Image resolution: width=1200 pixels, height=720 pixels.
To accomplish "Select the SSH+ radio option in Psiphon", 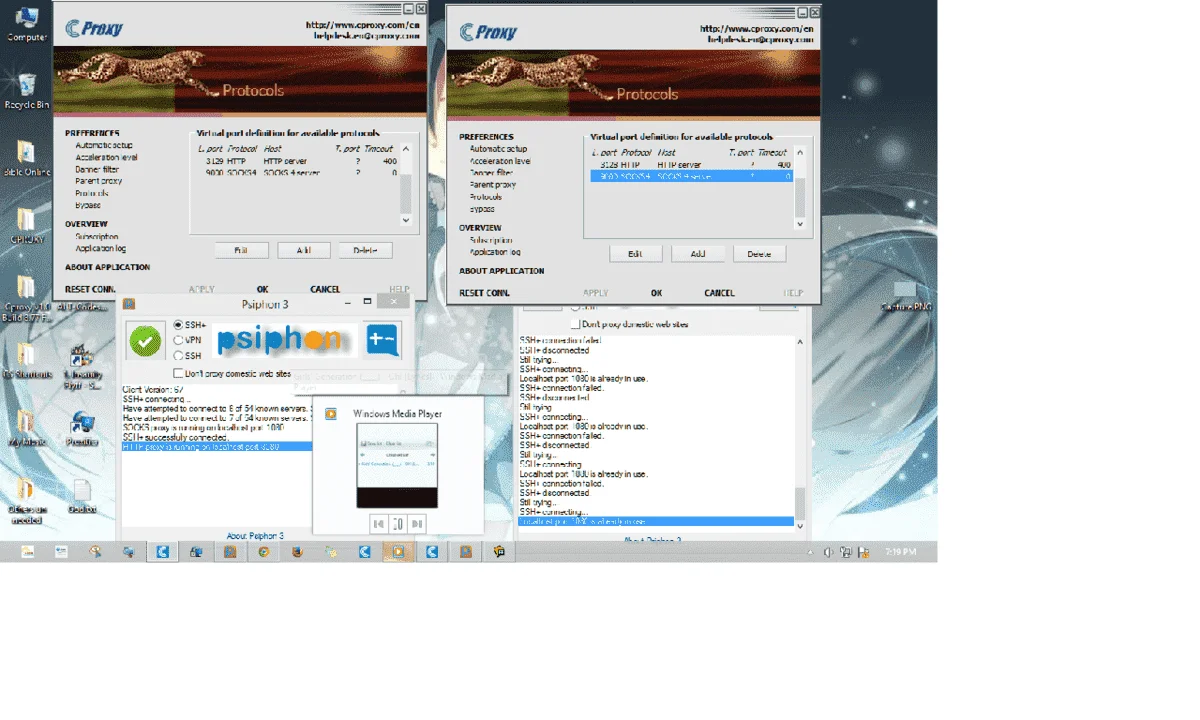I will pos(179,325).
